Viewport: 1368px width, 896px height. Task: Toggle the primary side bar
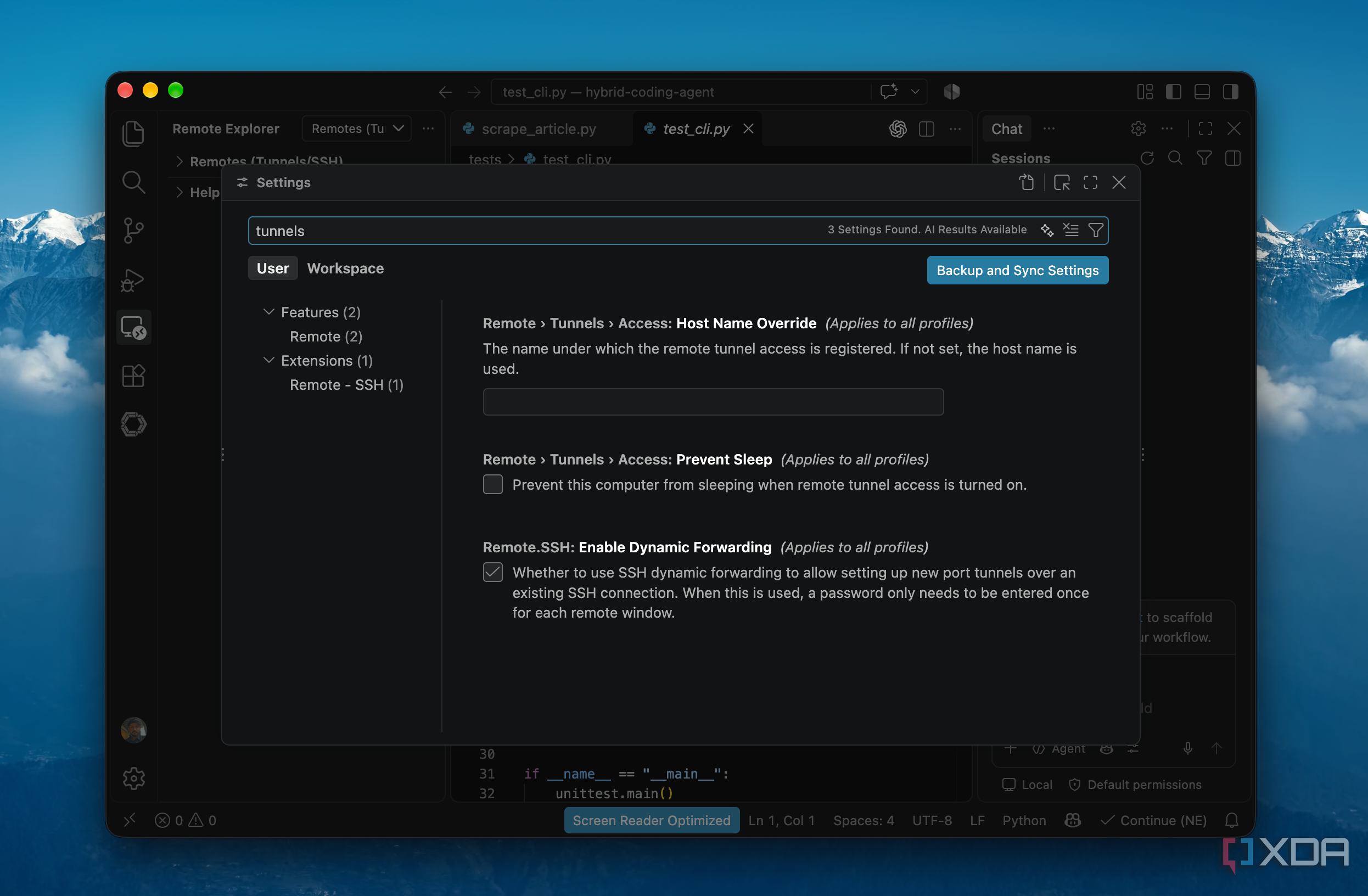(x=1173, y=91)
